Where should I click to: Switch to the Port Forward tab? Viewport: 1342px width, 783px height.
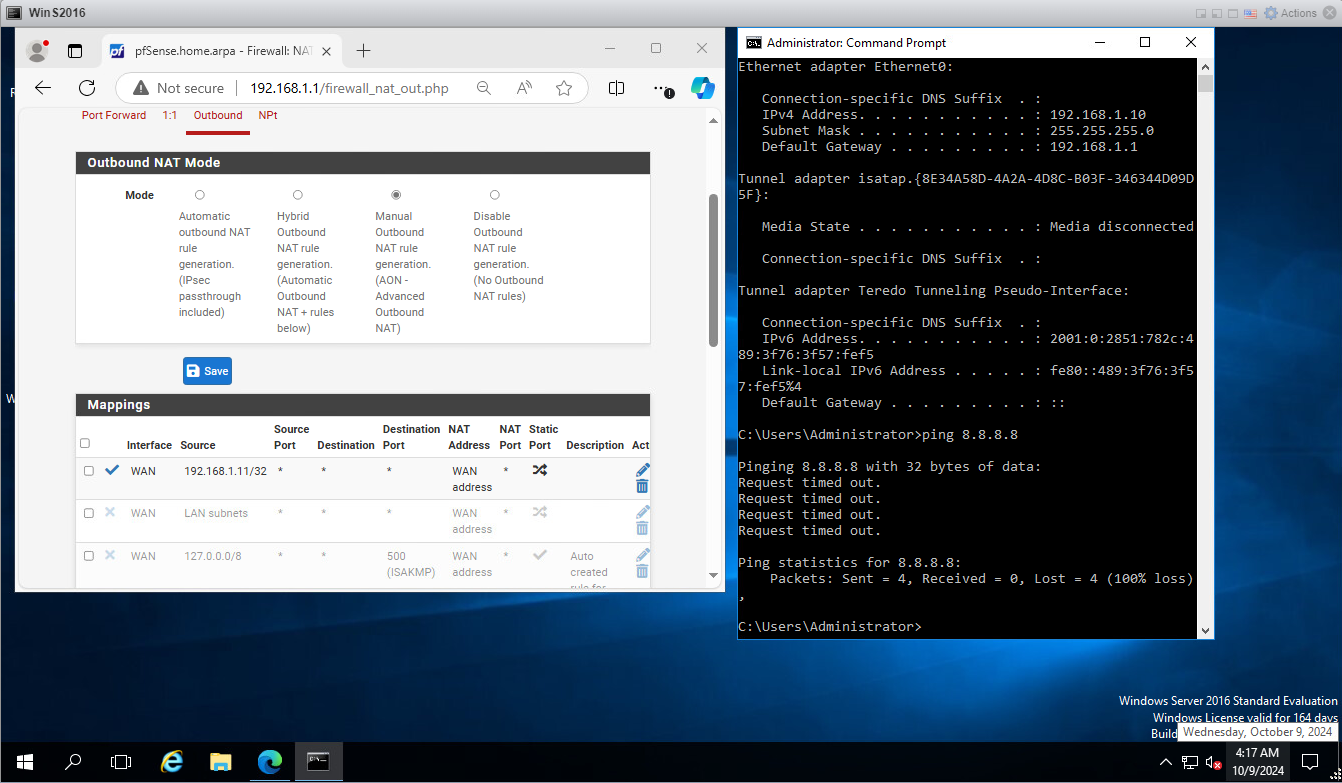point(114,115)
